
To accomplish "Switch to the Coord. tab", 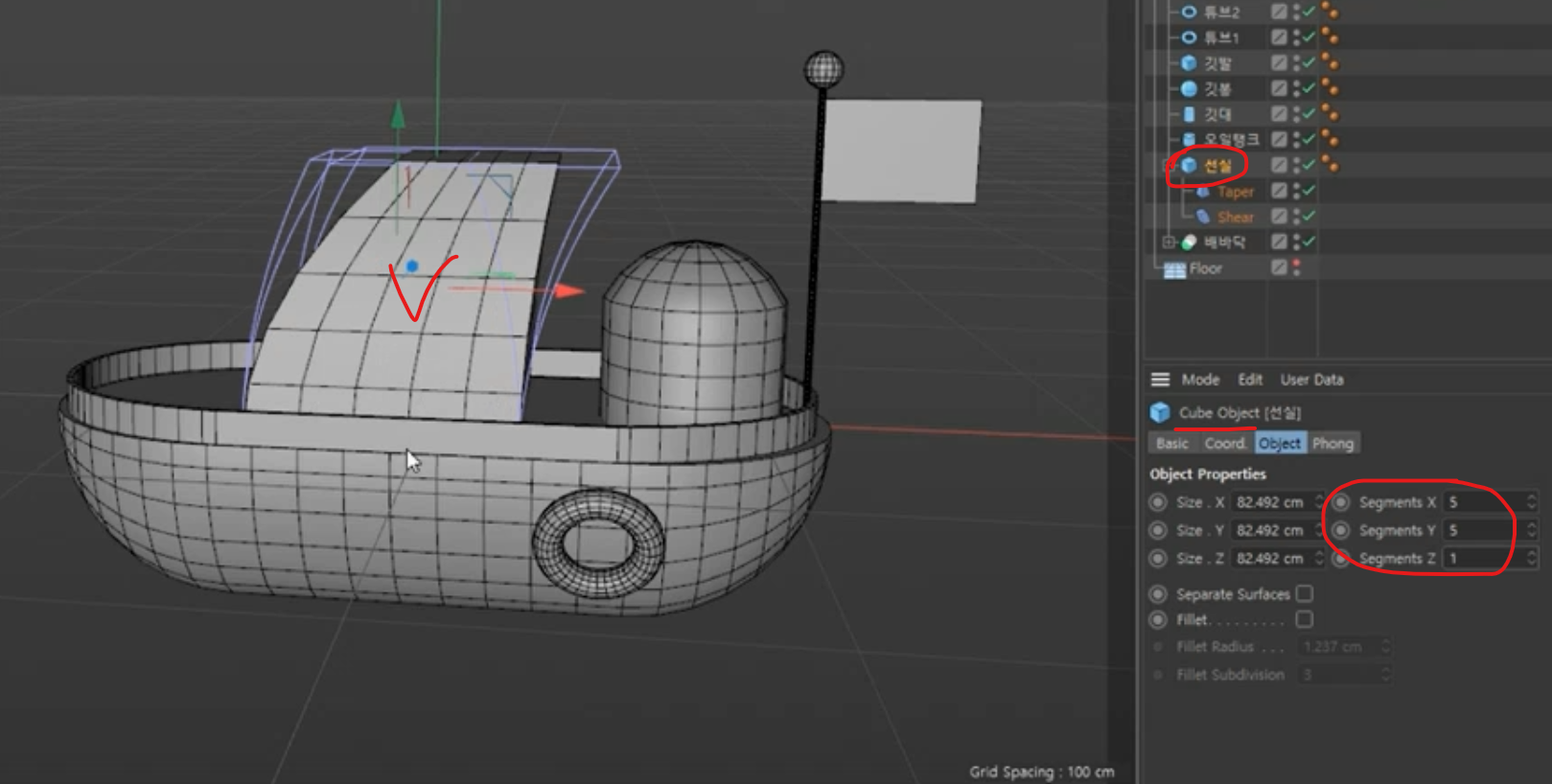I will [x=1225, y=443].
